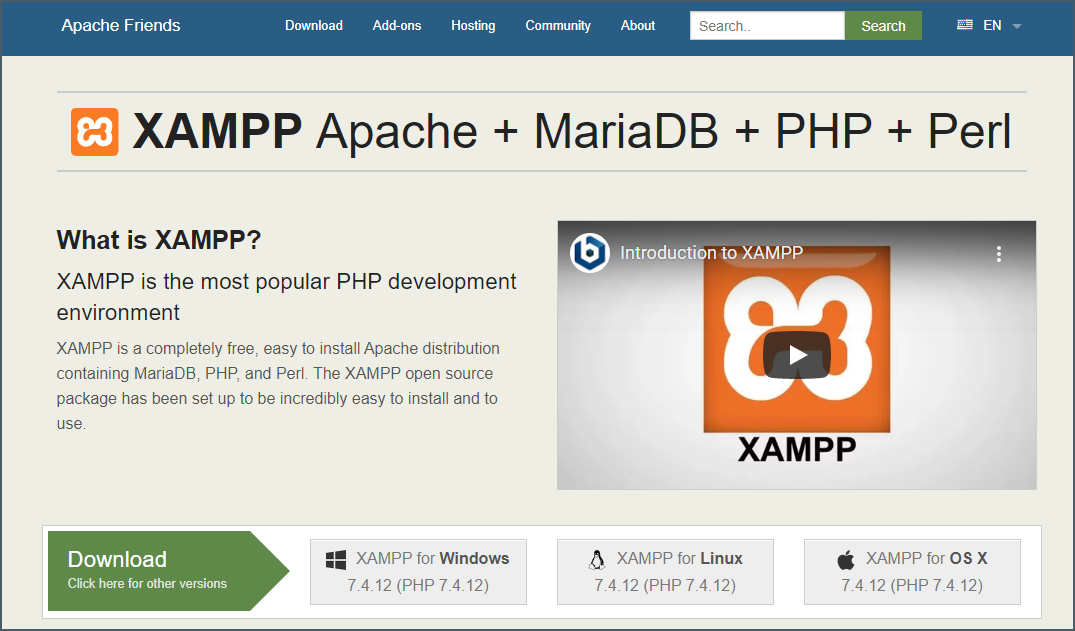1075x631 pixels.
Task: Click the XAMPP video thumbnail's orange logo
Action: pos(797,340)
